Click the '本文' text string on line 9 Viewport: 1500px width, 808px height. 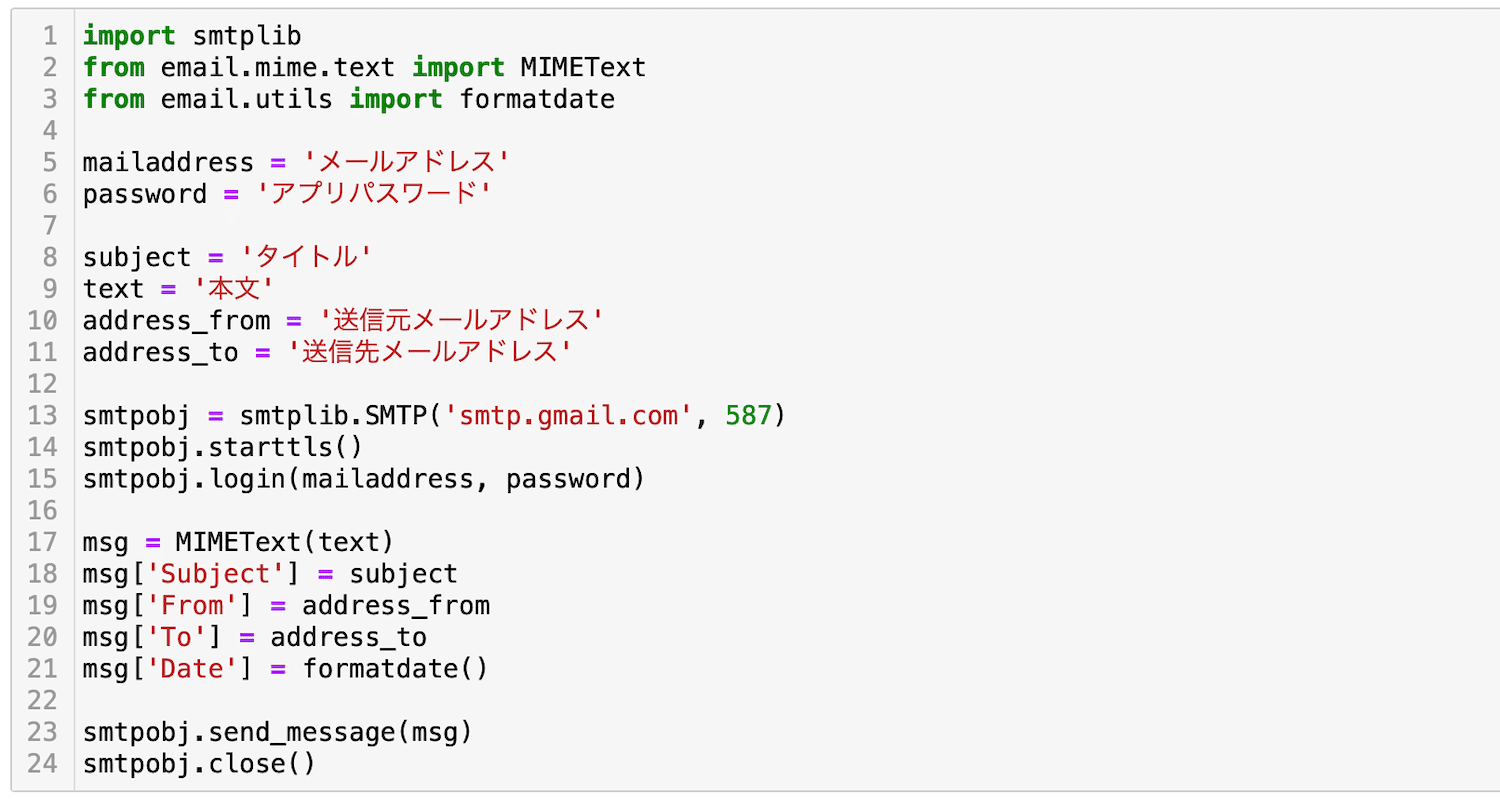click(x=240, y=288)
